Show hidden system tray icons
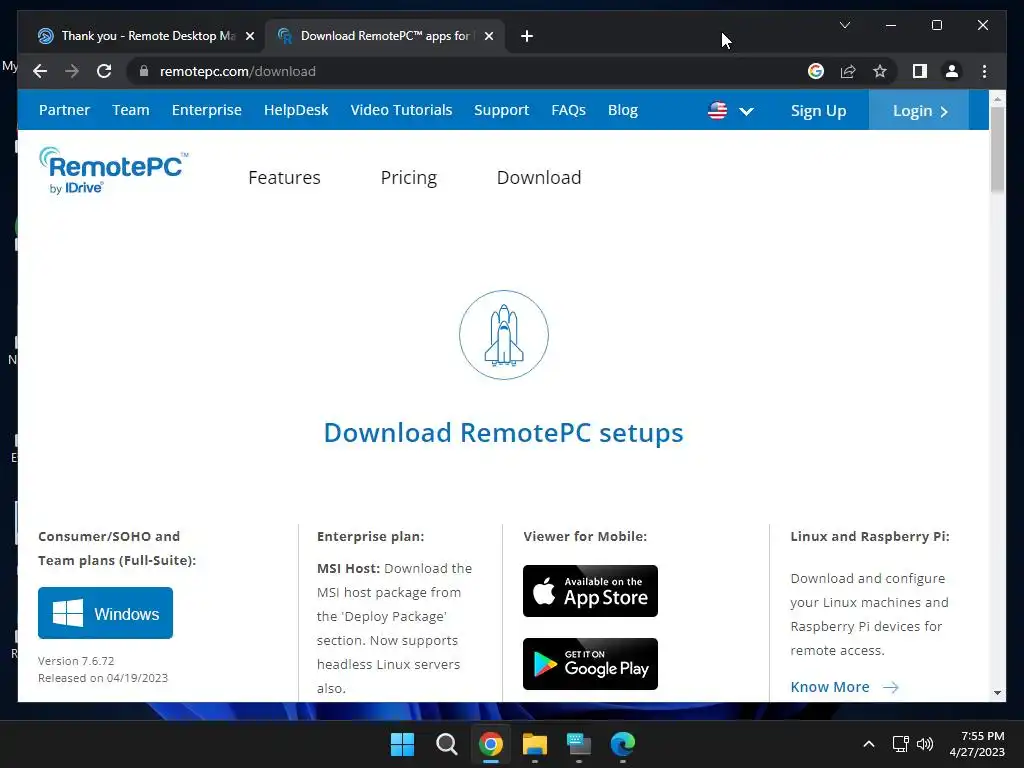This screenshot has height=768, width=1024. click(x=869, y=744)
